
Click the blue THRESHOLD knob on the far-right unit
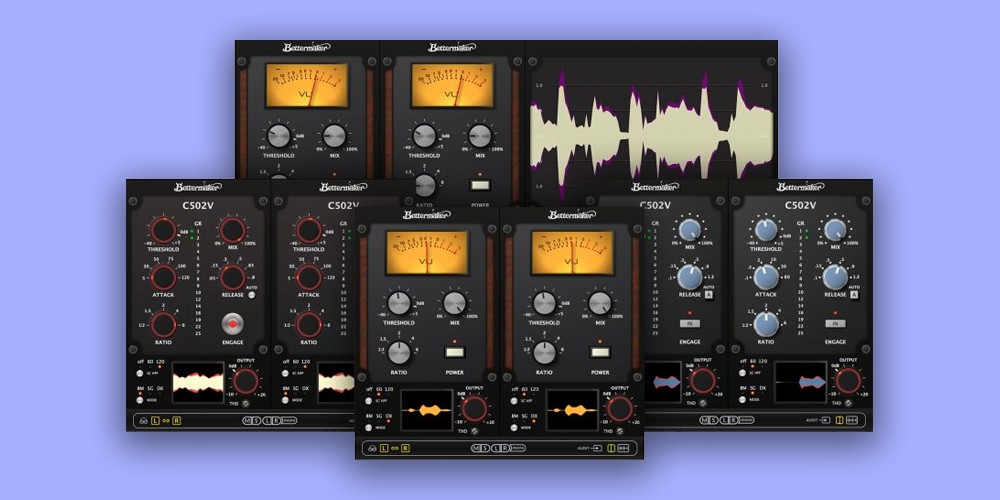pos(766,230)
